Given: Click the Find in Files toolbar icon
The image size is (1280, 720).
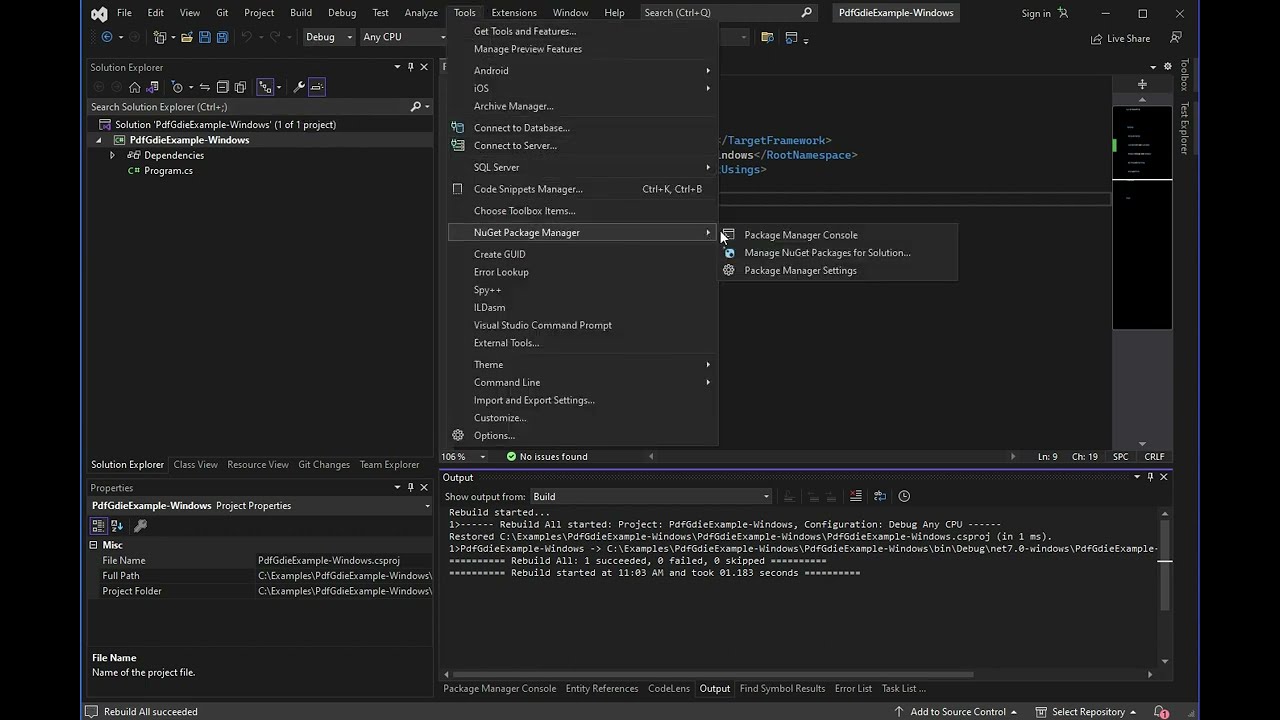Looking at the screenshot, I should coord(767,37).
